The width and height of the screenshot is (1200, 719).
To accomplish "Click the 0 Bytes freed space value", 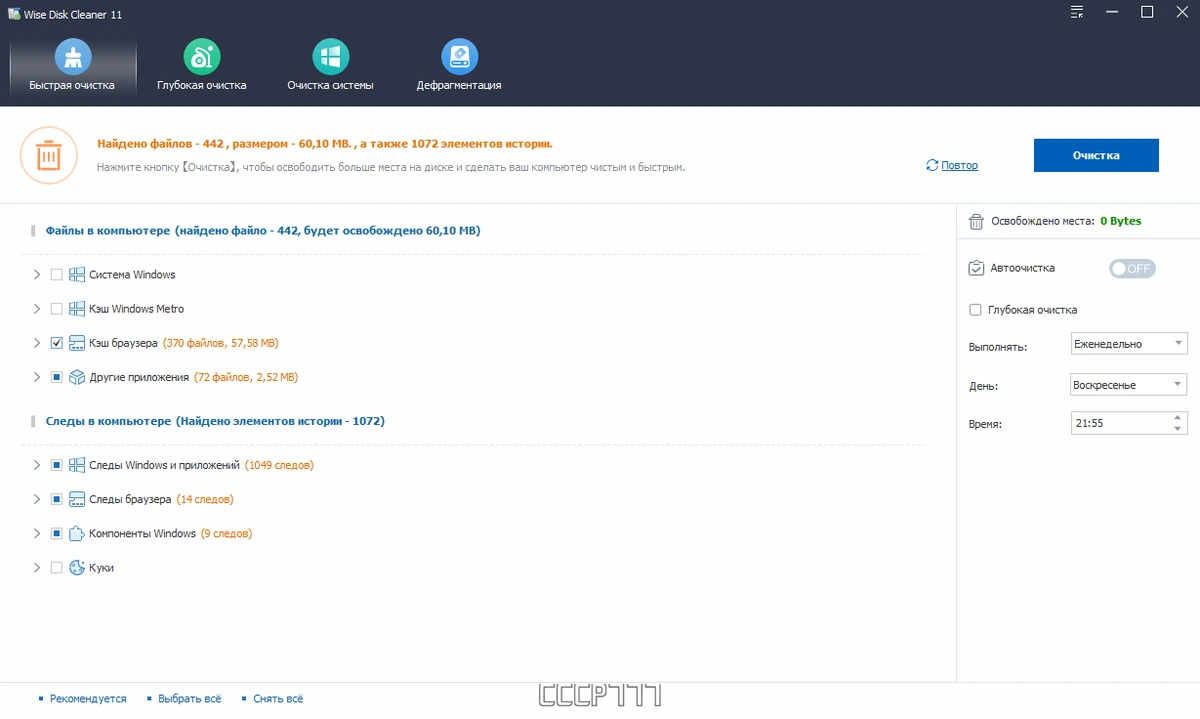I will point(1121,221).
